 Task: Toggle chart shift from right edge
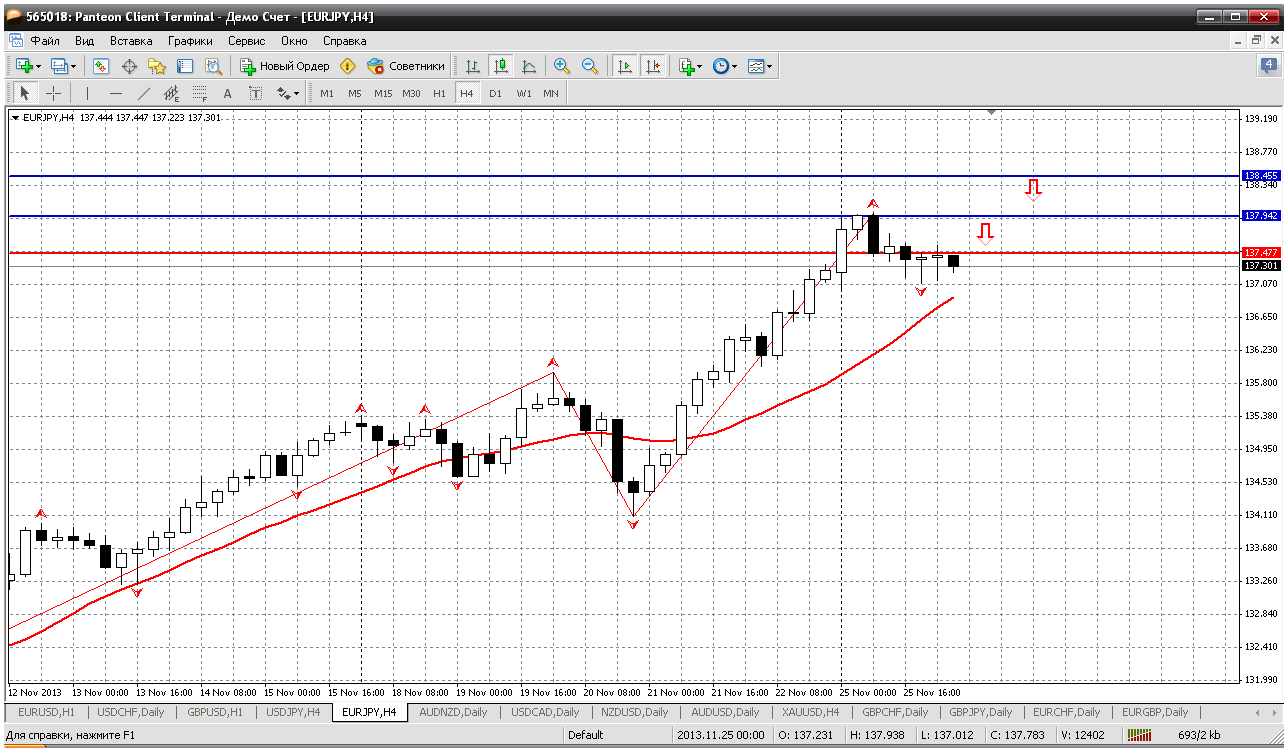(653, 66)
